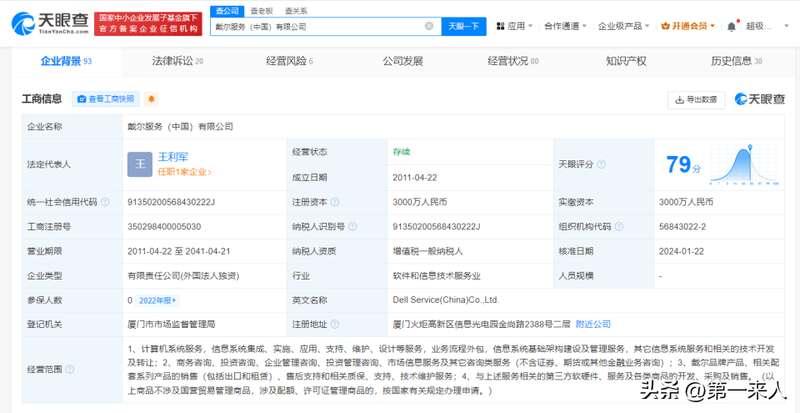This screenshot has height=413, width=800.
Task: Switch to the 历史信息 tab
Action: point(736,61)
